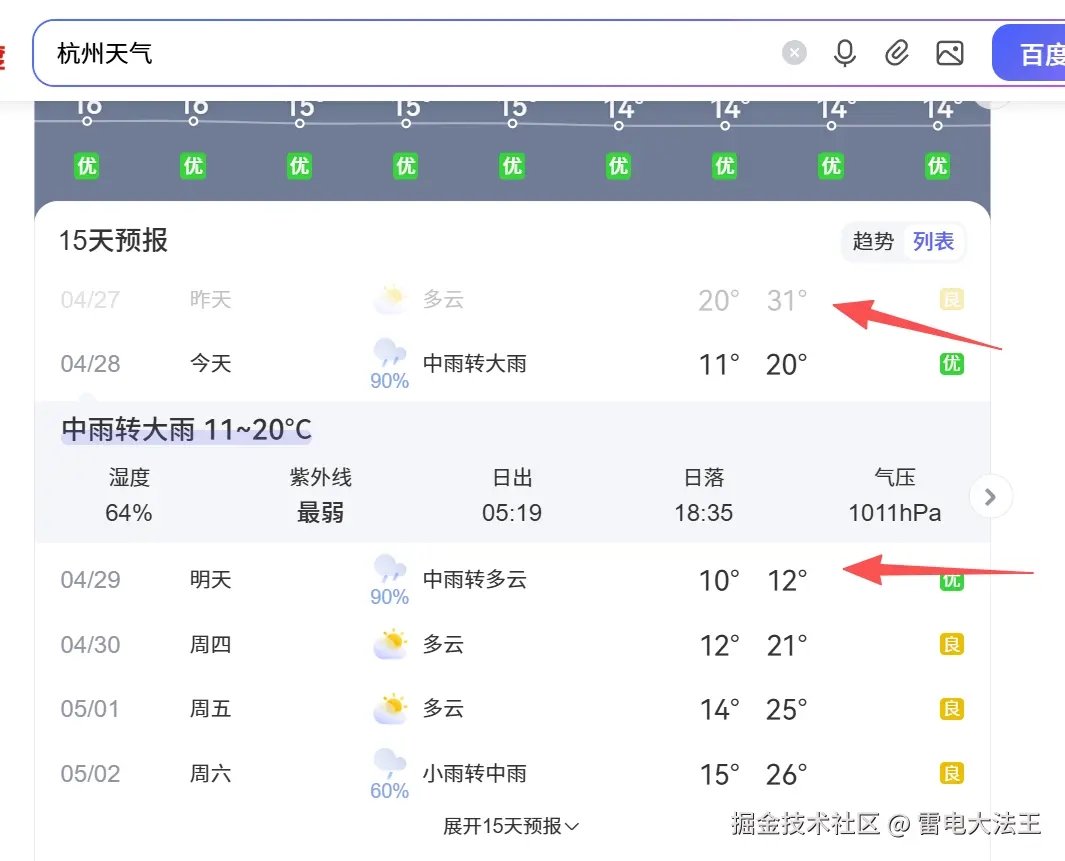Open image search via the camera icon

[949, 52]
